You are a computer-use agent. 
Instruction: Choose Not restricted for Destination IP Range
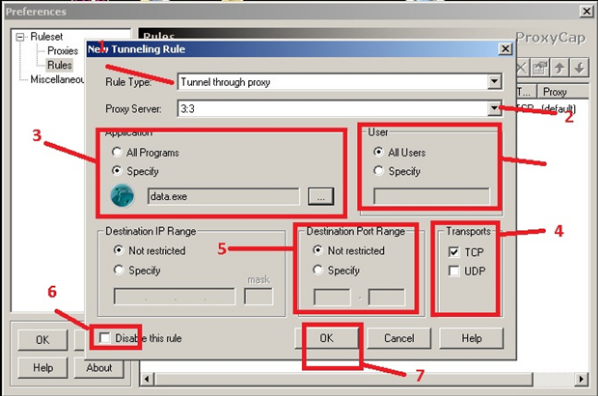point(119,250)
